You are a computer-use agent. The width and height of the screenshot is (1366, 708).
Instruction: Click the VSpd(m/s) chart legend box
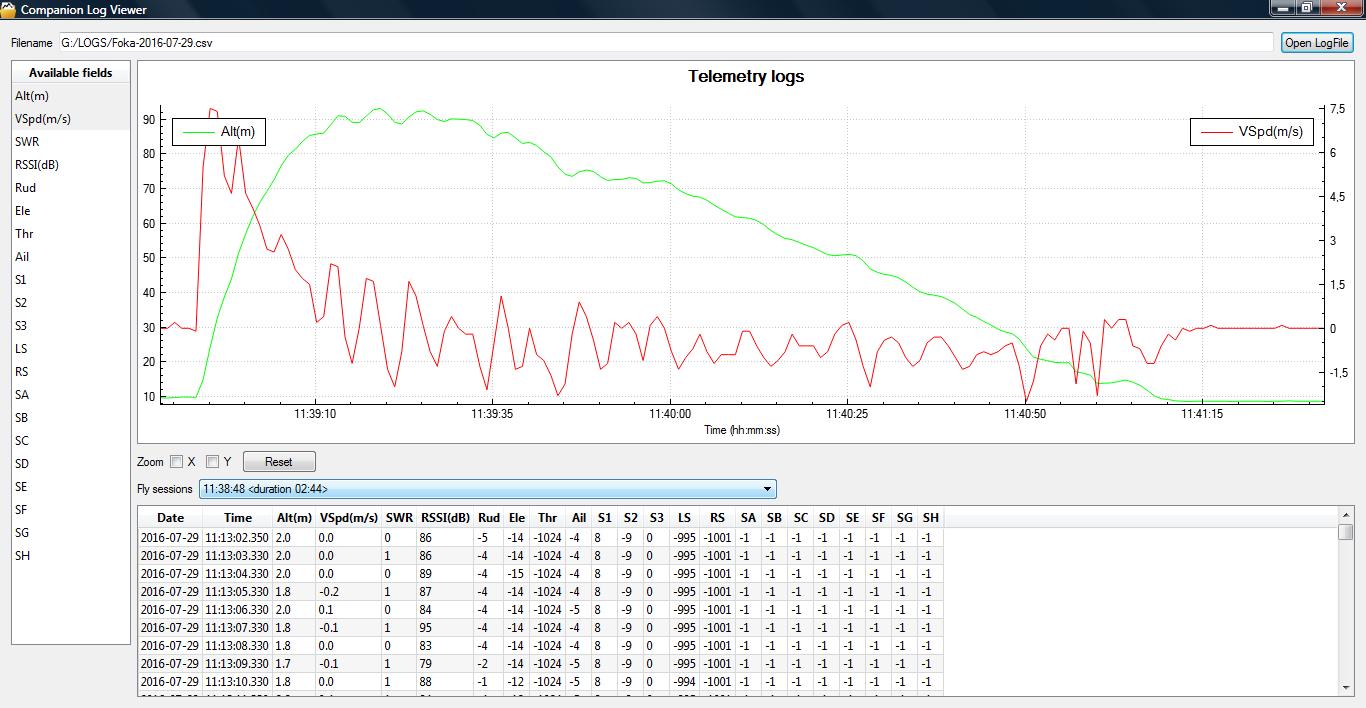pyautogui.click(x=1252, y=131)
